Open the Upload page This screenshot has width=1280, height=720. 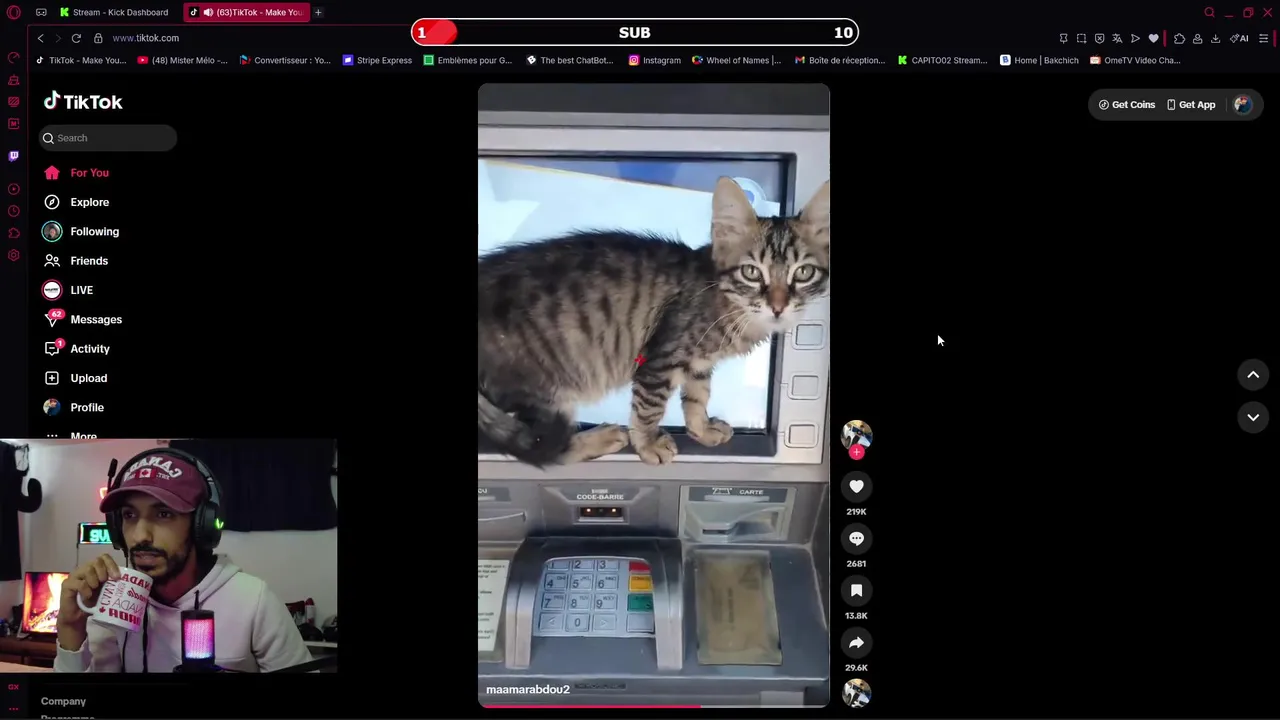[75, 378]
